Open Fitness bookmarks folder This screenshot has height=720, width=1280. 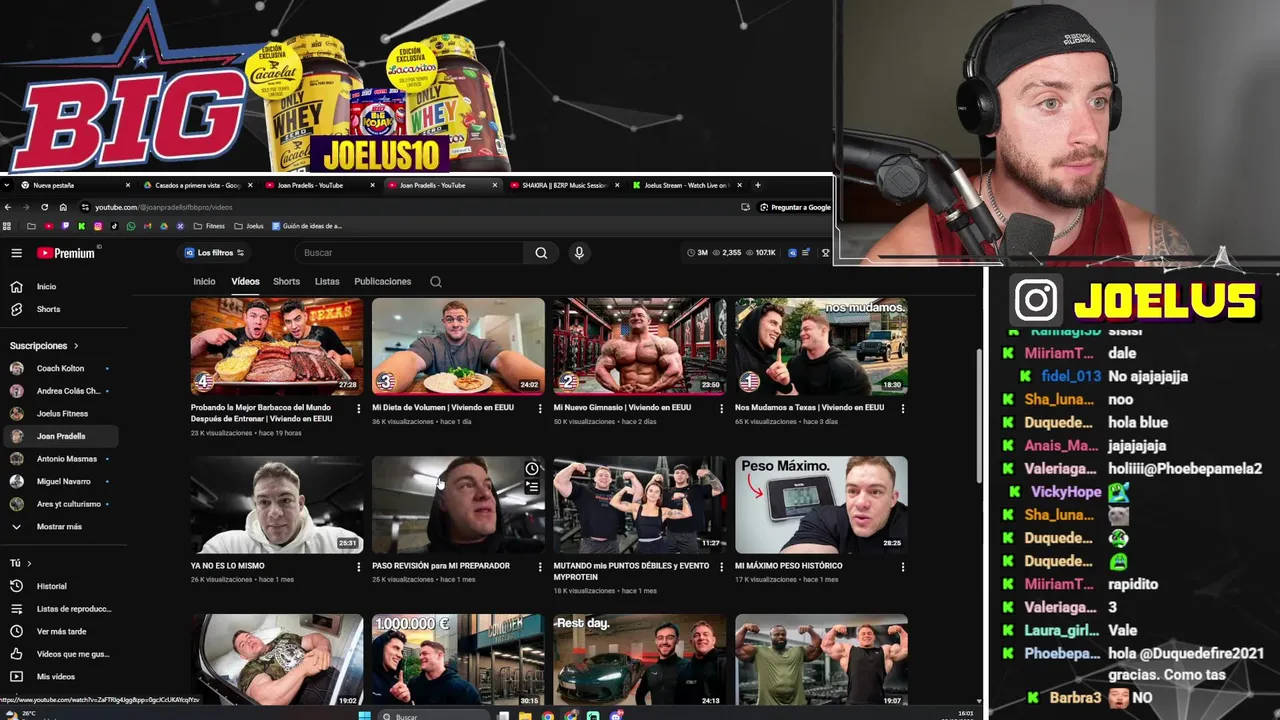point(207,226)
